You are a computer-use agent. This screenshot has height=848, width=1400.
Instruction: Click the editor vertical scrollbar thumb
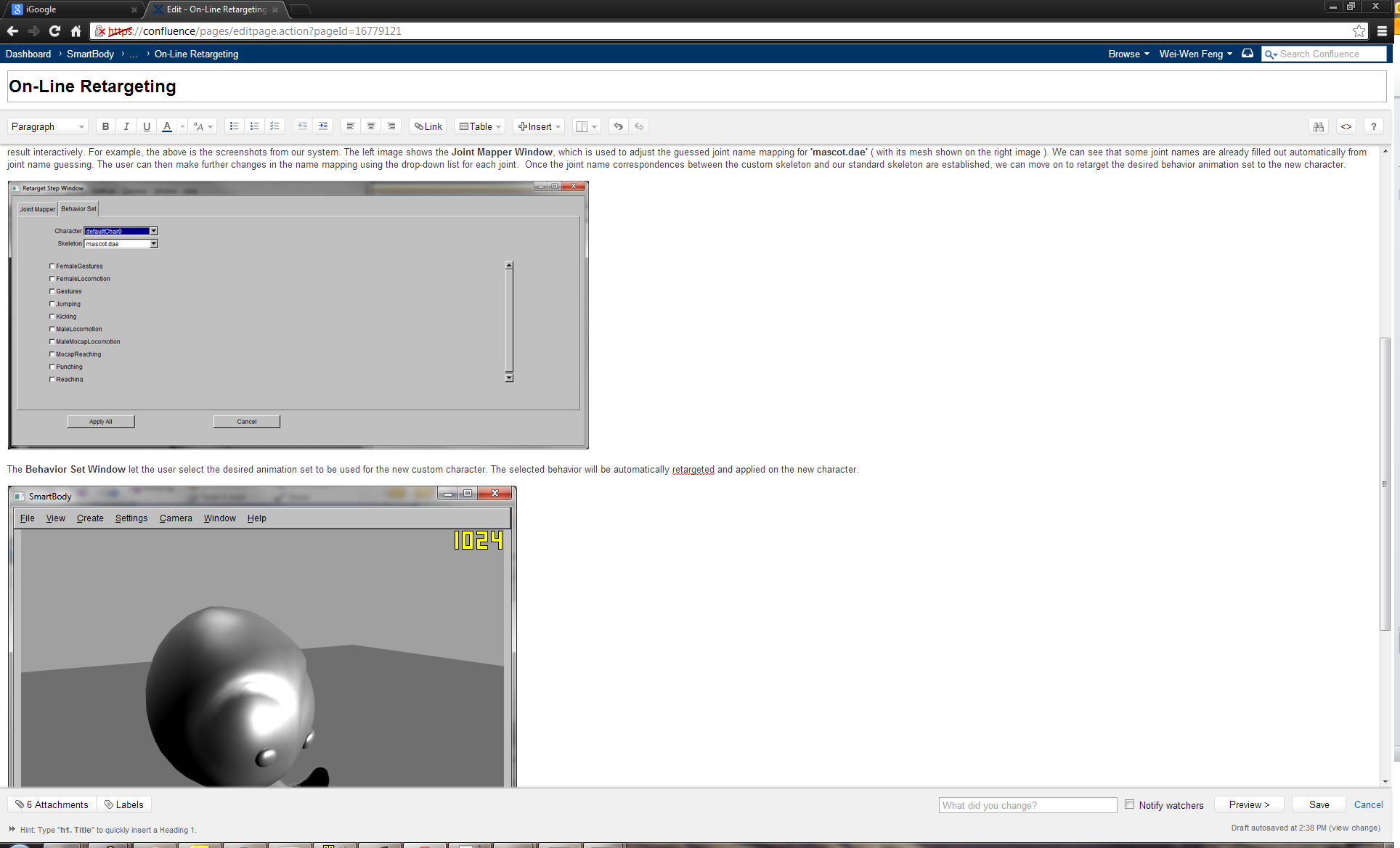pos(1385,484)
